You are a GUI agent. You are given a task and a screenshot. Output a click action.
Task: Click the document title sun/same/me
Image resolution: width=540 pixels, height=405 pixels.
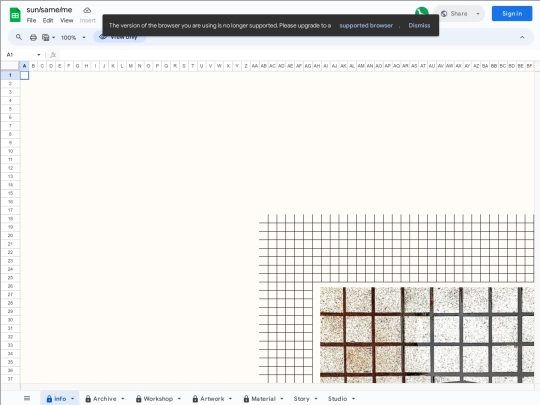coord(49,10)
